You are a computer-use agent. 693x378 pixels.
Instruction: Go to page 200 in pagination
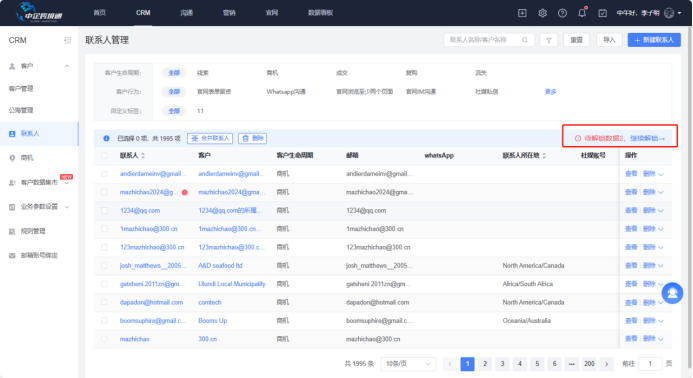(x=589, y=364)
